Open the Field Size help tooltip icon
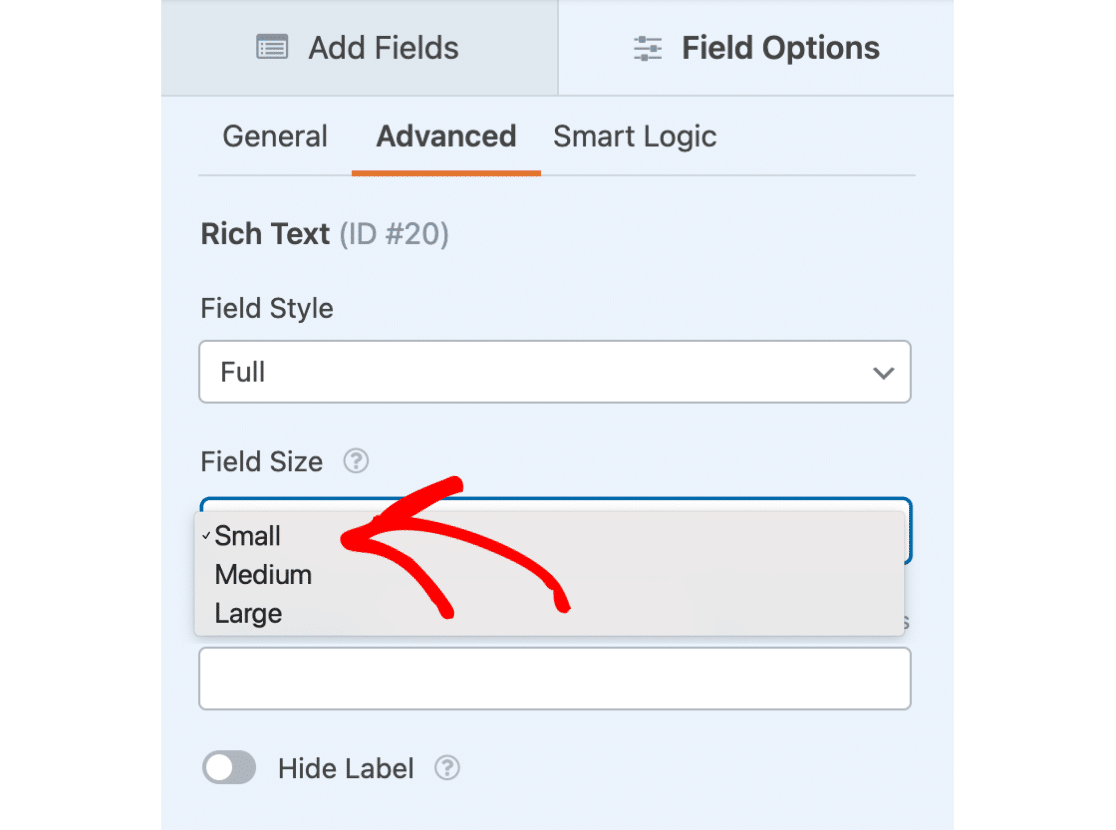This screenshot has height=830, width=1116. tap(356, 462)
